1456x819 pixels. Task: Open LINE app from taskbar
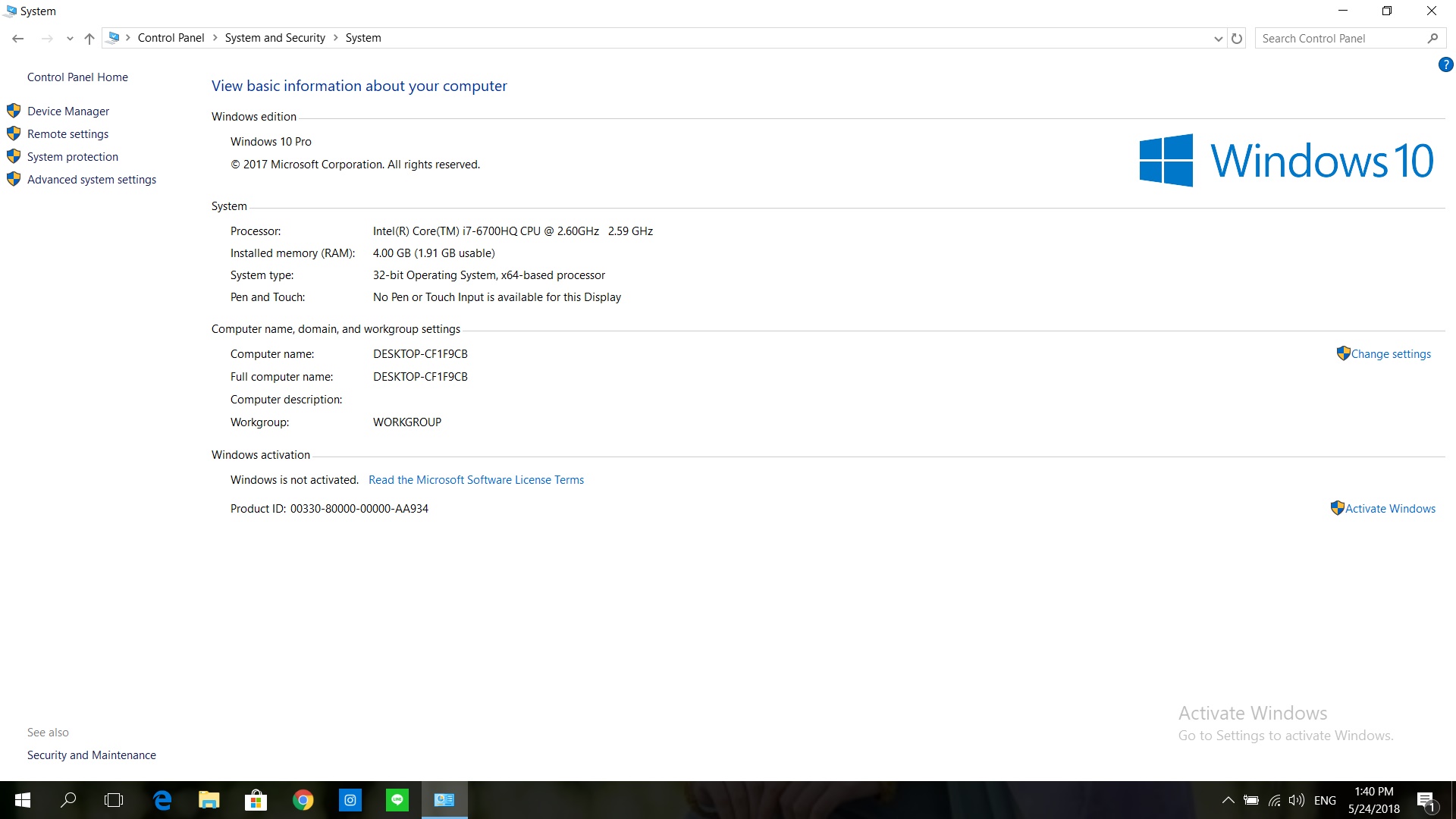click(397, 800)
